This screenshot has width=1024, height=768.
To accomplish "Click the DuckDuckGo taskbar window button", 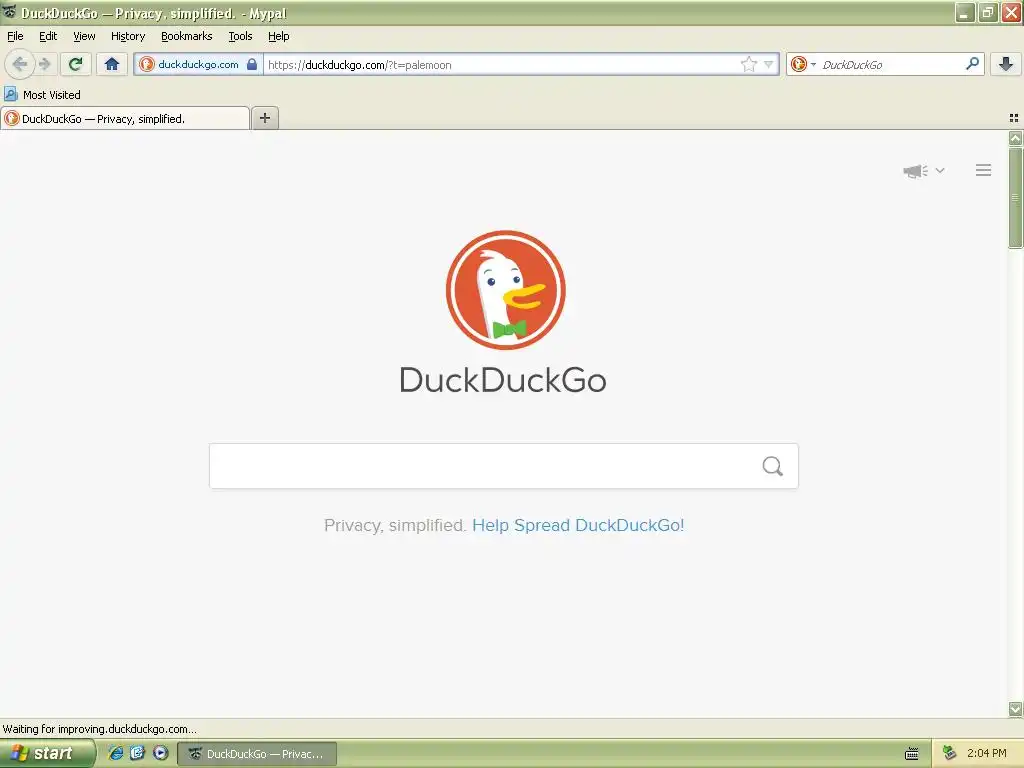I will [x=257, y=754].
